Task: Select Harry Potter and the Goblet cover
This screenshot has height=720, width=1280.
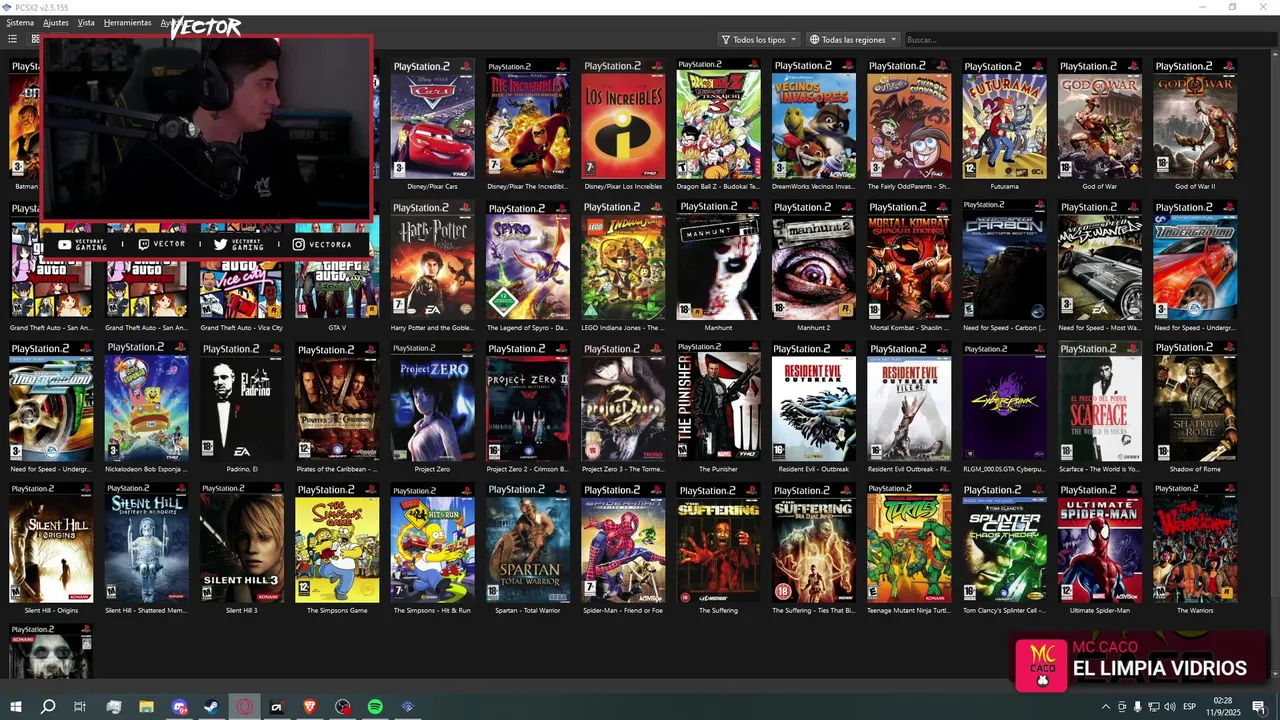Action: pyautogui.click(x=432, y=260)
